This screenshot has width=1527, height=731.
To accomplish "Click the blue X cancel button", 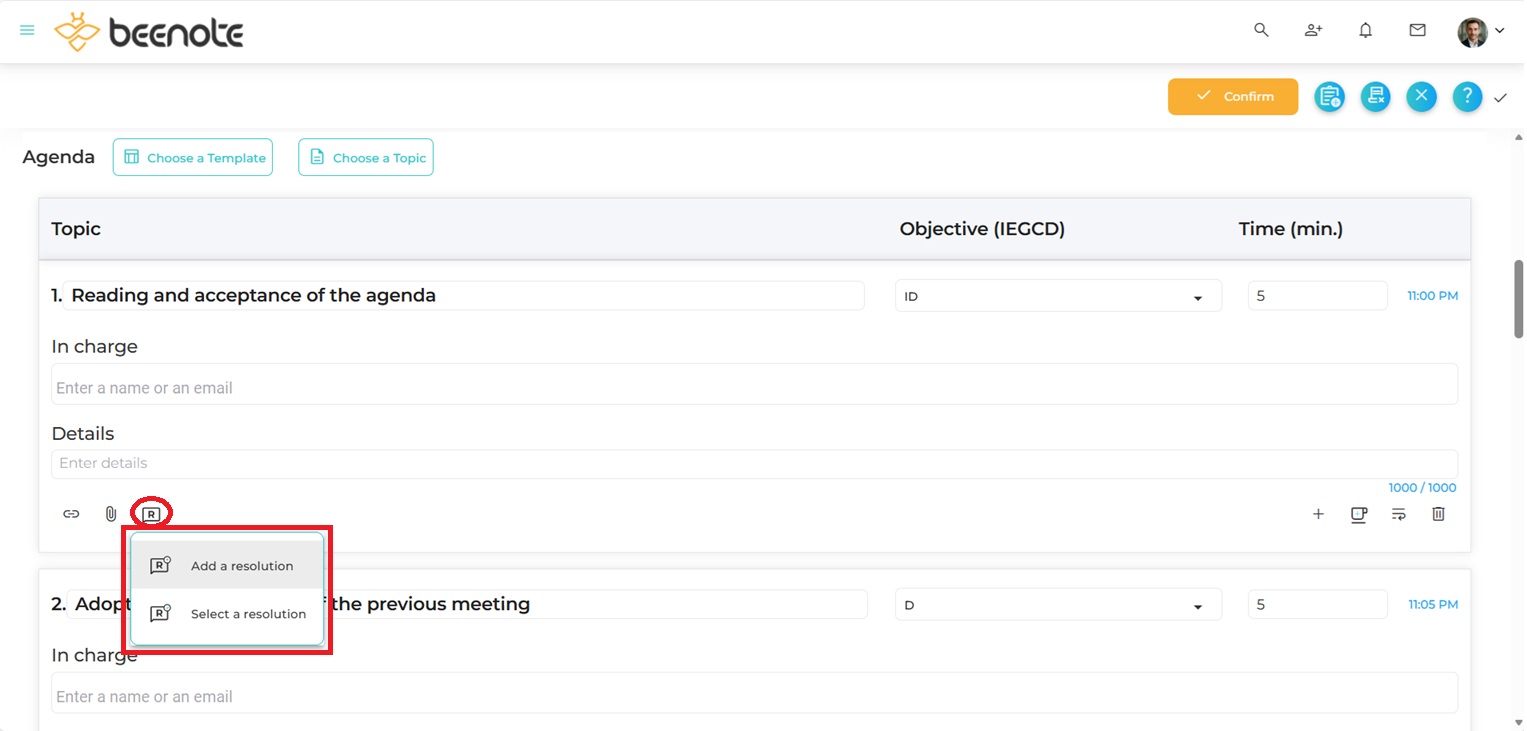I will coord(1421,97).
